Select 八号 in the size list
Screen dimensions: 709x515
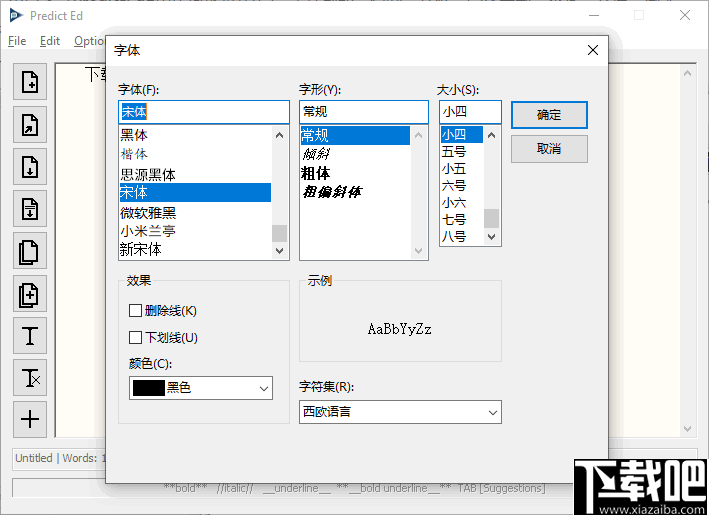click(462, 236)
